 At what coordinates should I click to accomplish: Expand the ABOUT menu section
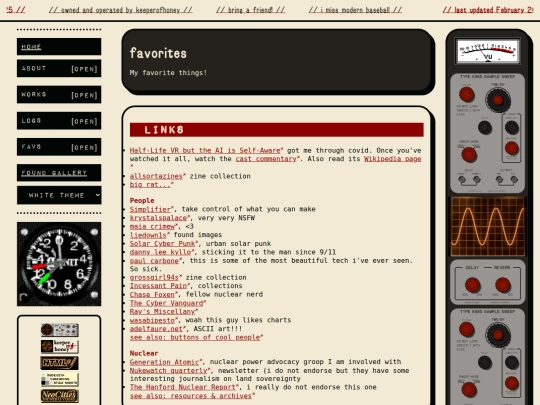click(x=59, y=69)
